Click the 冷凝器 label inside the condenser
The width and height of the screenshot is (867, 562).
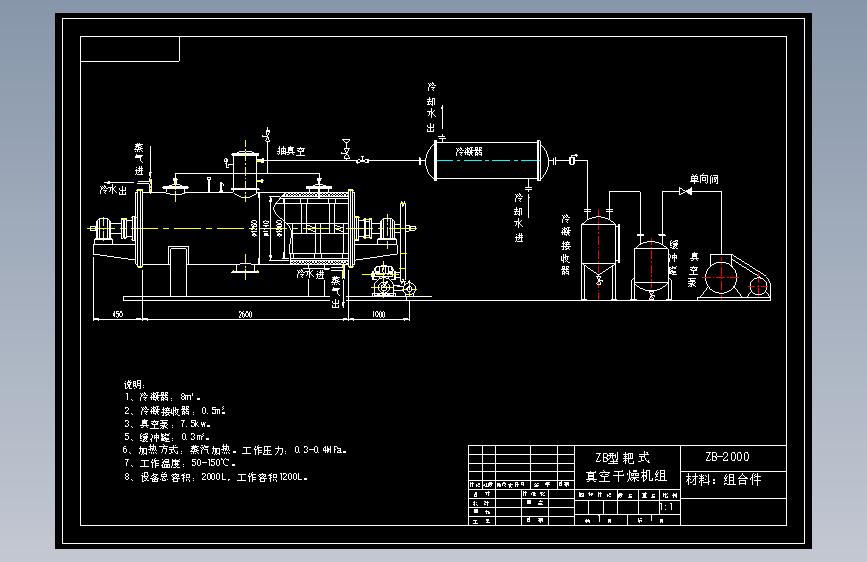(469, 151)
